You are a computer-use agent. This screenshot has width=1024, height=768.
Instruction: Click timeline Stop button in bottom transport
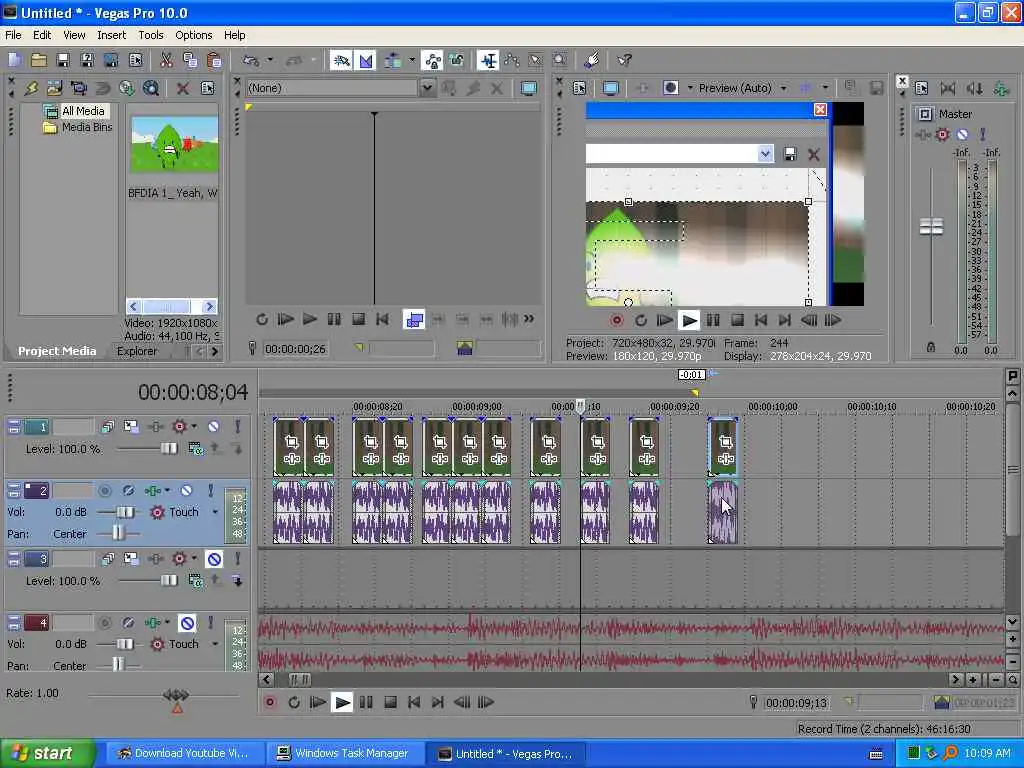tap(390, 702)
